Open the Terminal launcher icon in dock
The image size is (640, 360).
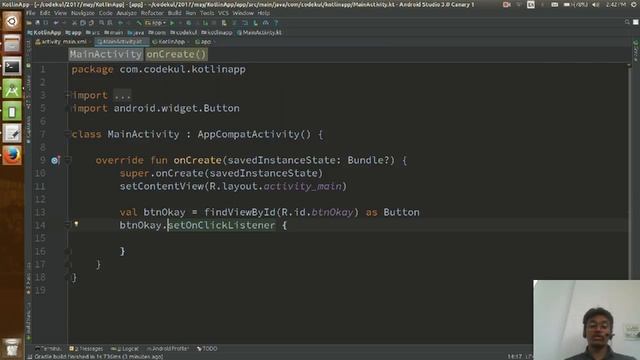coord(12,66)
